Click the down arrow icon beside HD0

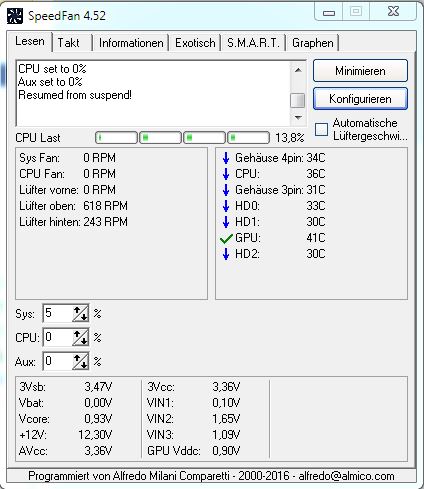point(226,206)
